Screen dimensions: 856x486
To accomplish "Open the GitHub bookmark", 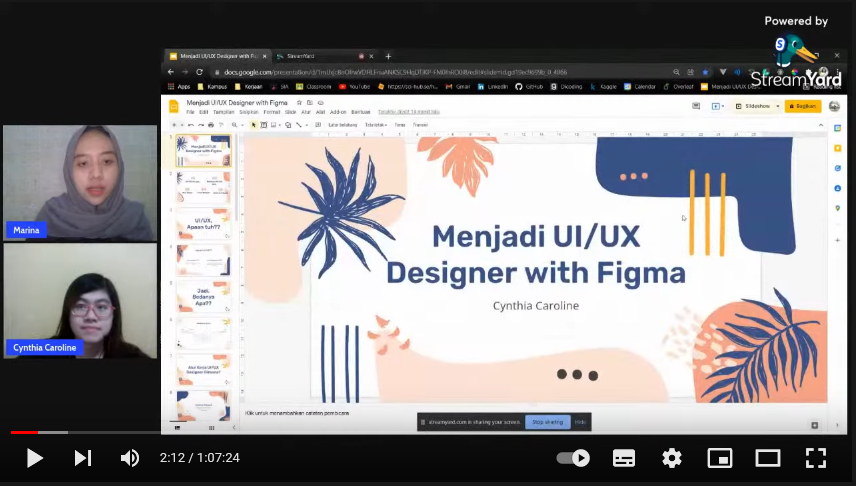I will coord(529,86).
